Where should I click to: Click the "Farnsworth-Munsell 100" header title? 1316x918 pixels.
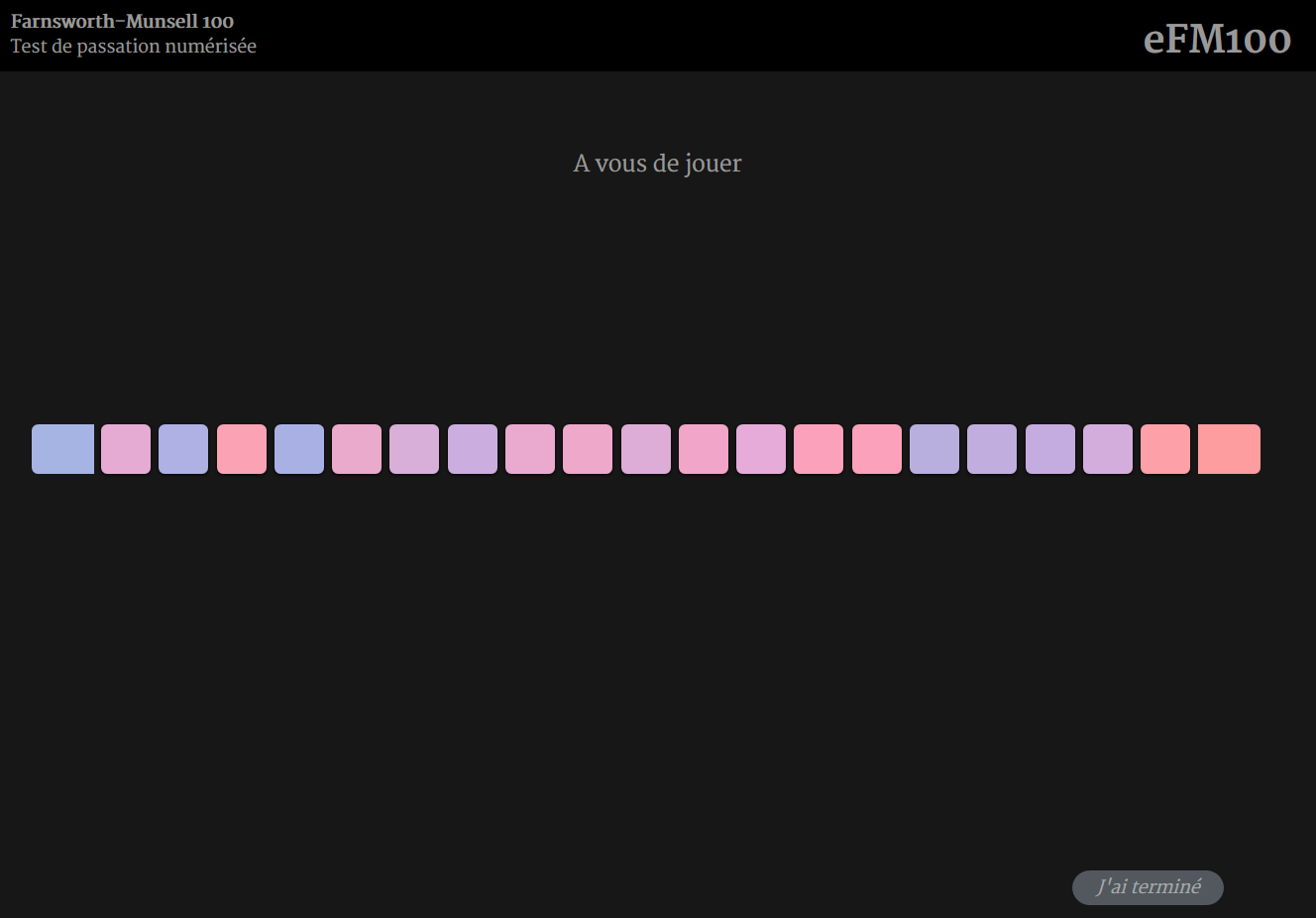pyautogui.click(x=122, y=21)
